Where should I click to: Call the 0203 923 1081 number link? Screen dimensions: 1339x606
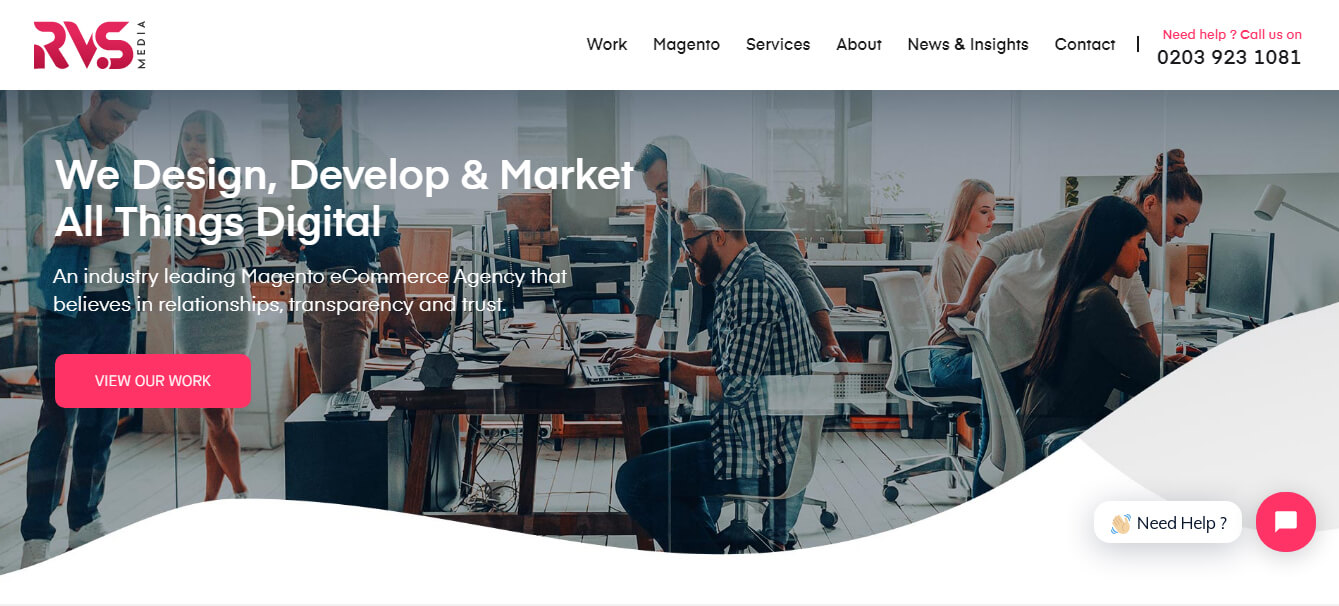(x=1229, y=57)
